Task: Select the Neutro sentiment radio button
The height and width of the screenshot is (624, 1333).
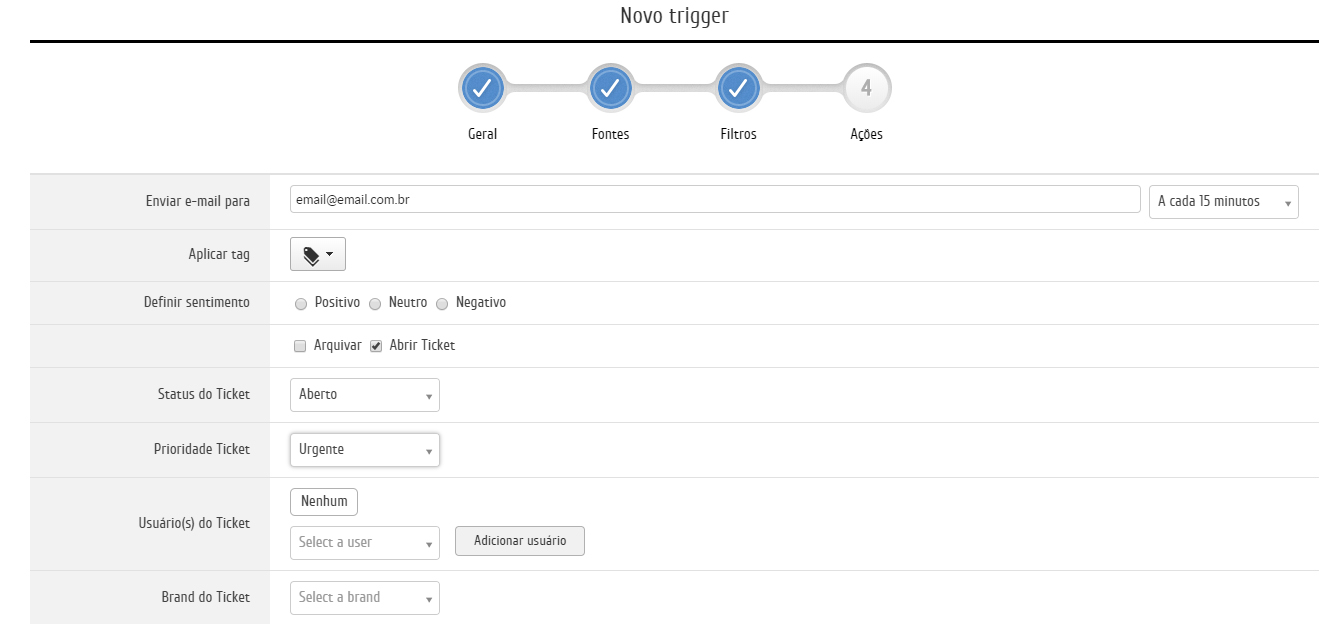Action: (375, 303)
